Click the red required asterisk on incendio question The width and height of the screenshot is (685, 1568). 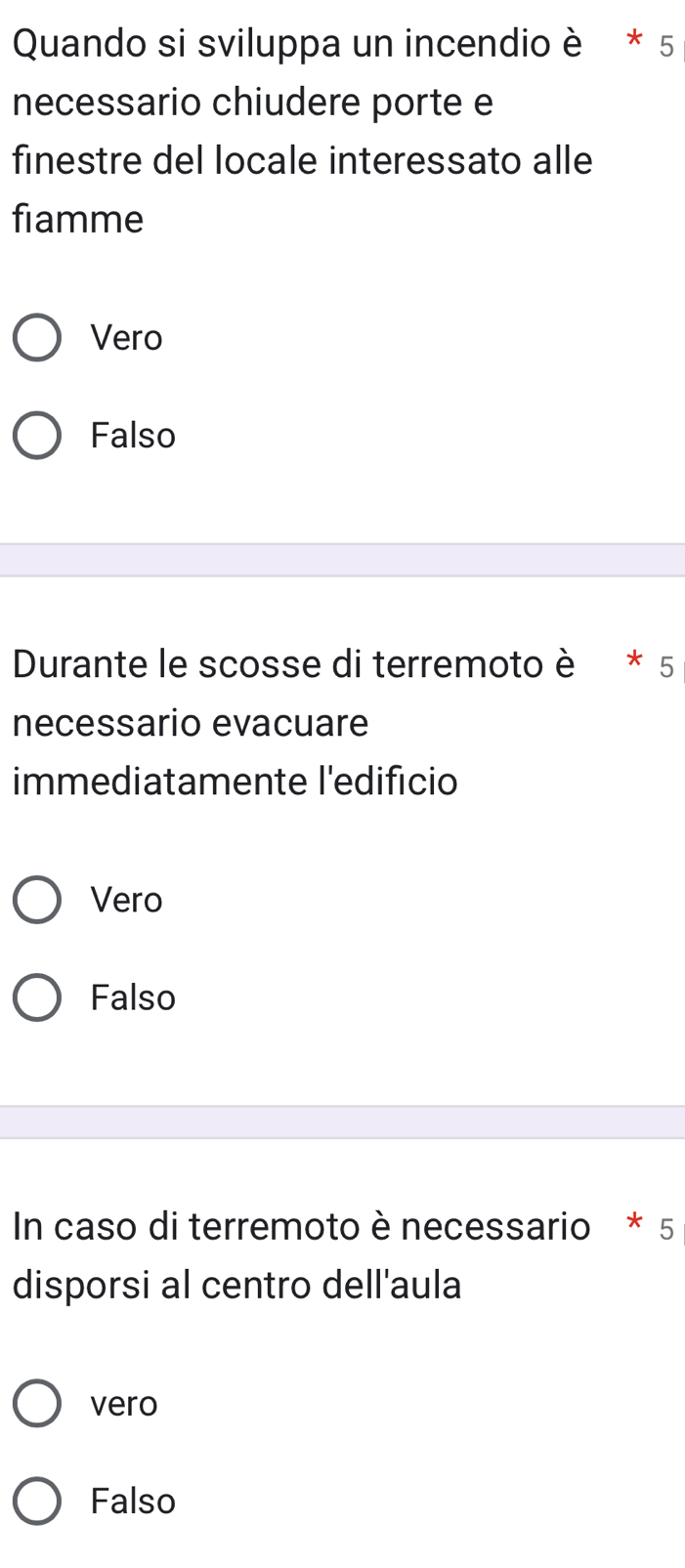tap(635, 43)
